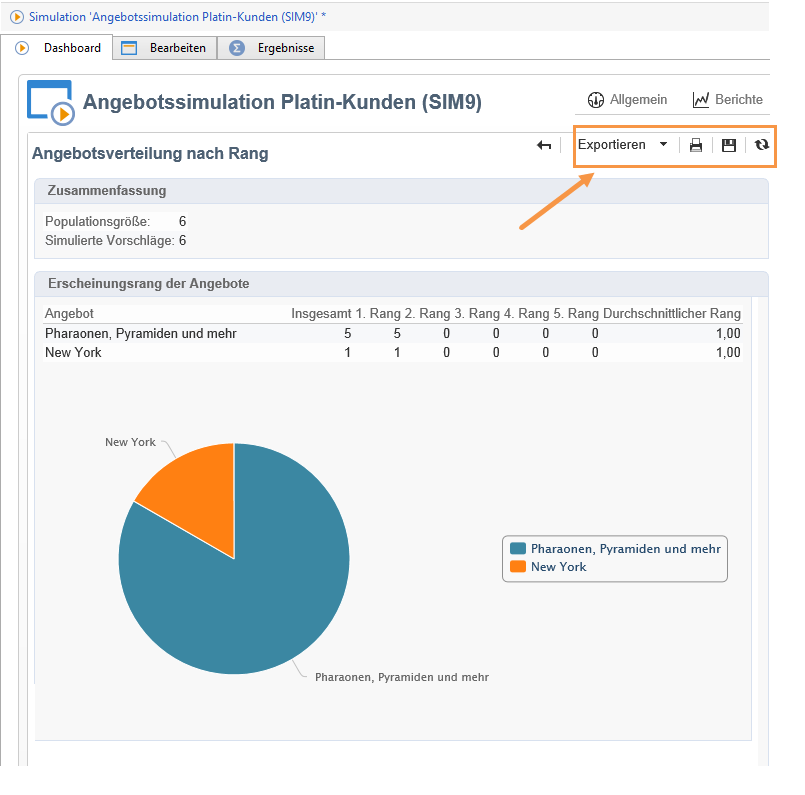Click the 'Simulierte Vorschläge:' label
The height and width of the screenshot is (795, 805).
(x=110, y=241)
